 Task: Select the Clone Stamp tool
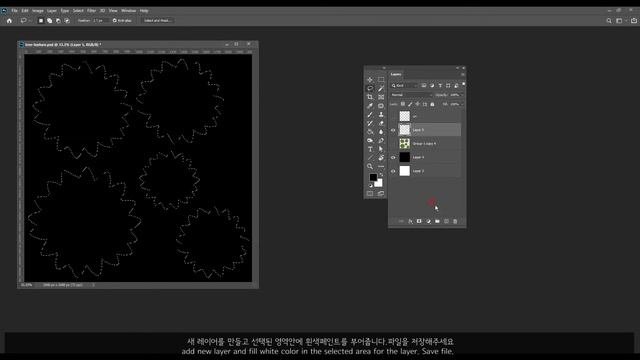click(x=381, y=115)
